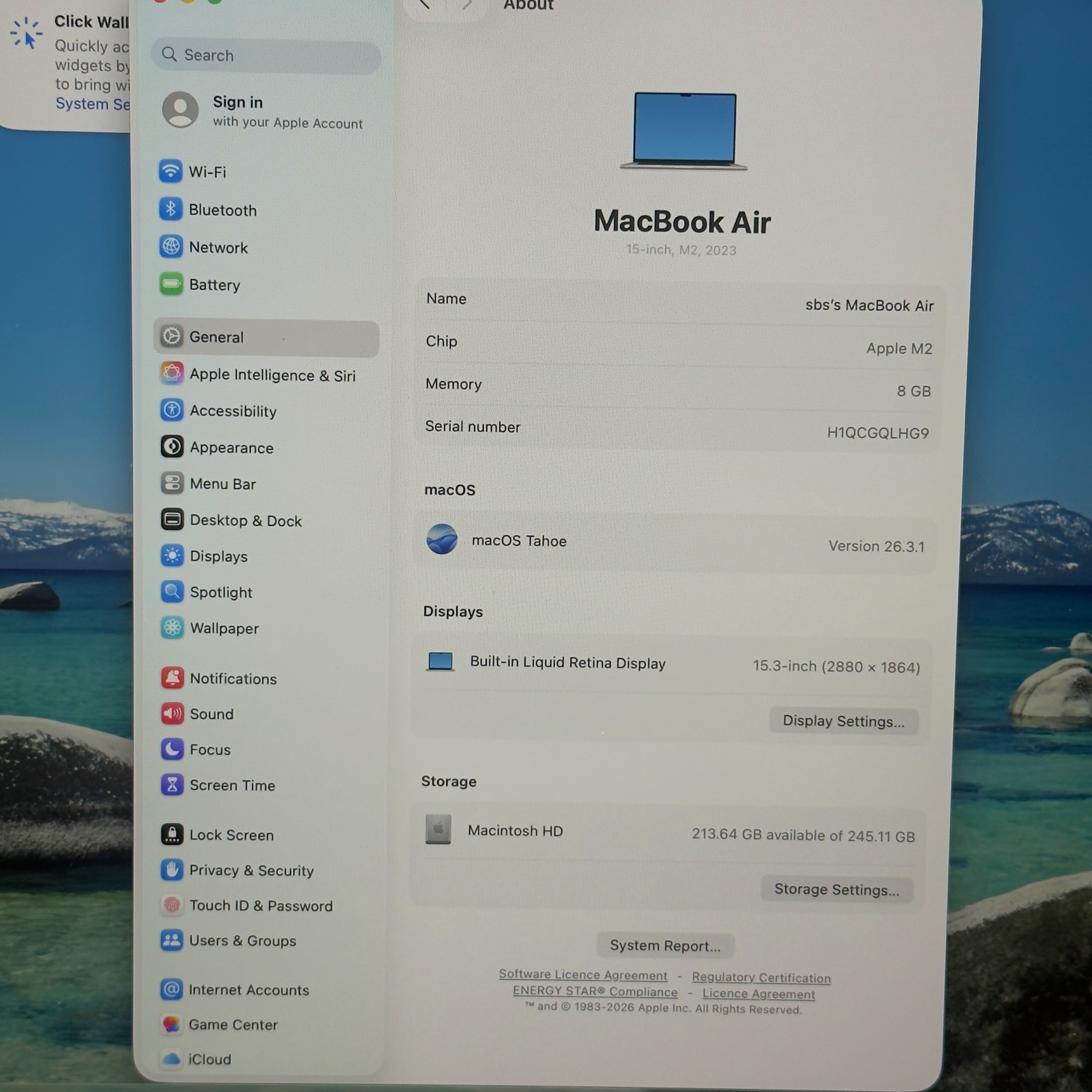The image size is (1092, 1092).
Task: Click the memory value "8 GB"
Action: [x=914, y=391]
